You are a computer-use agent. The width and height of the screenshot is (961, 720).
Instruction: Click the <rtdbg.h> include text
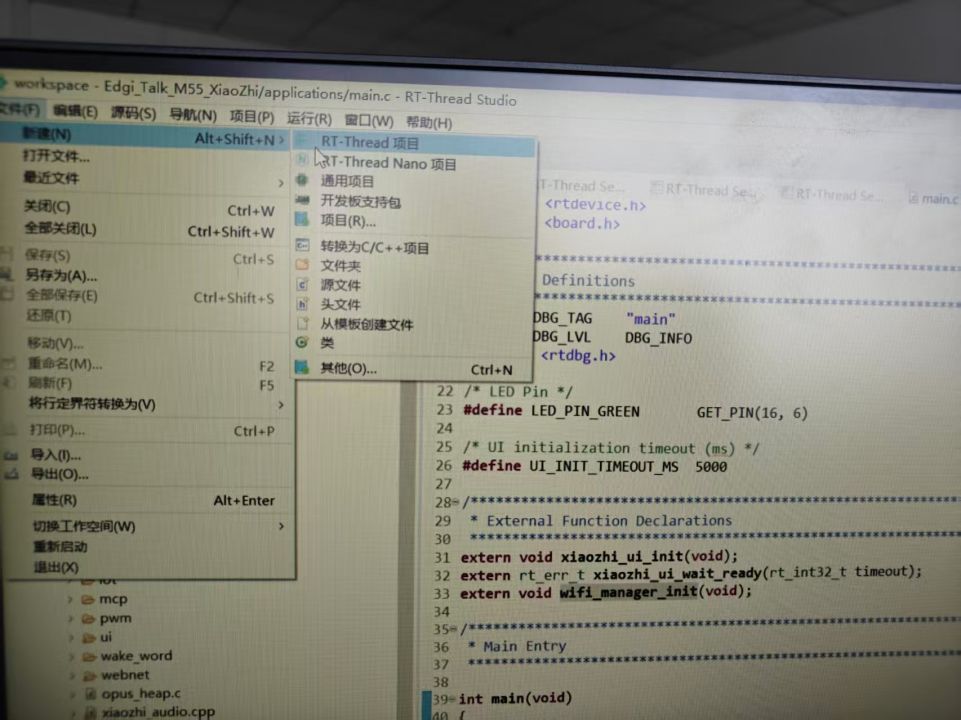click(578, 355)
